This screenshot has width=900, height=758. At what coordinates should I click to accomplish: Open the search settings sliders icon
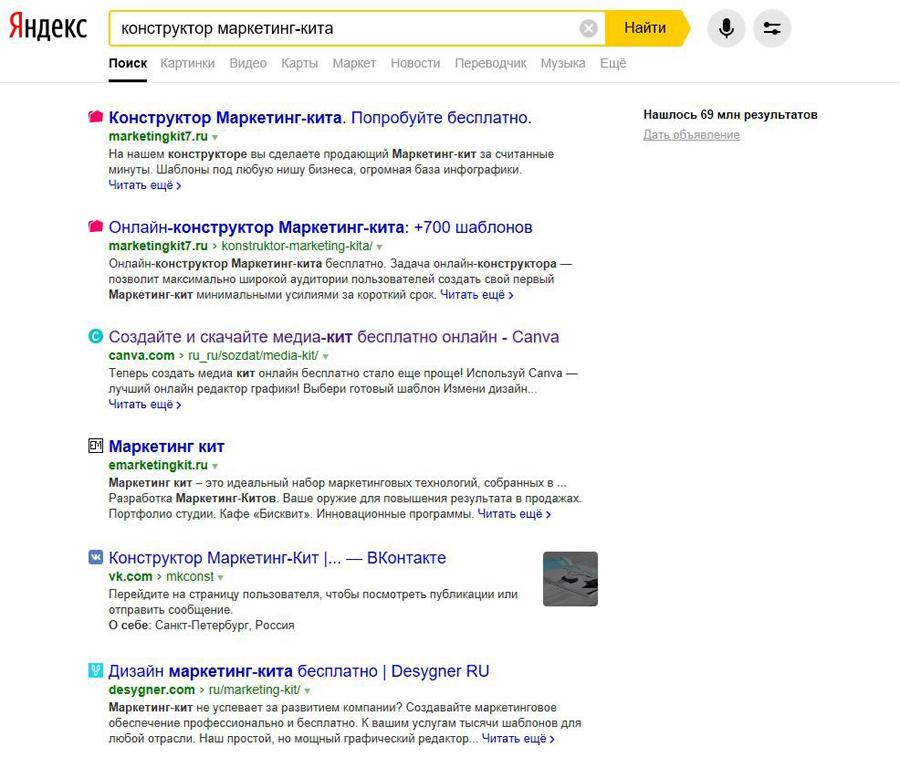pyautogui.click(x=771, y=28)
